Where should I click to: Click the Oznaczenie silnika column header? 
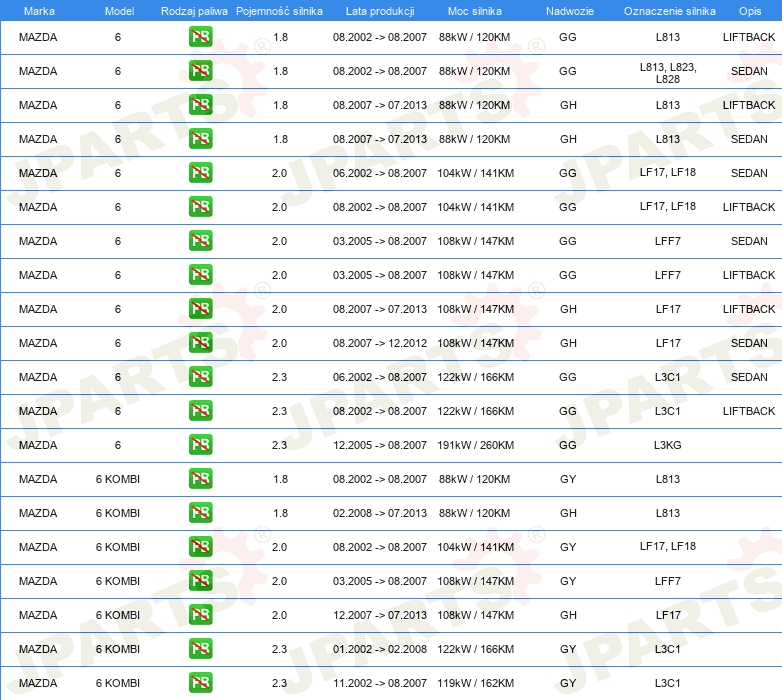670,11
